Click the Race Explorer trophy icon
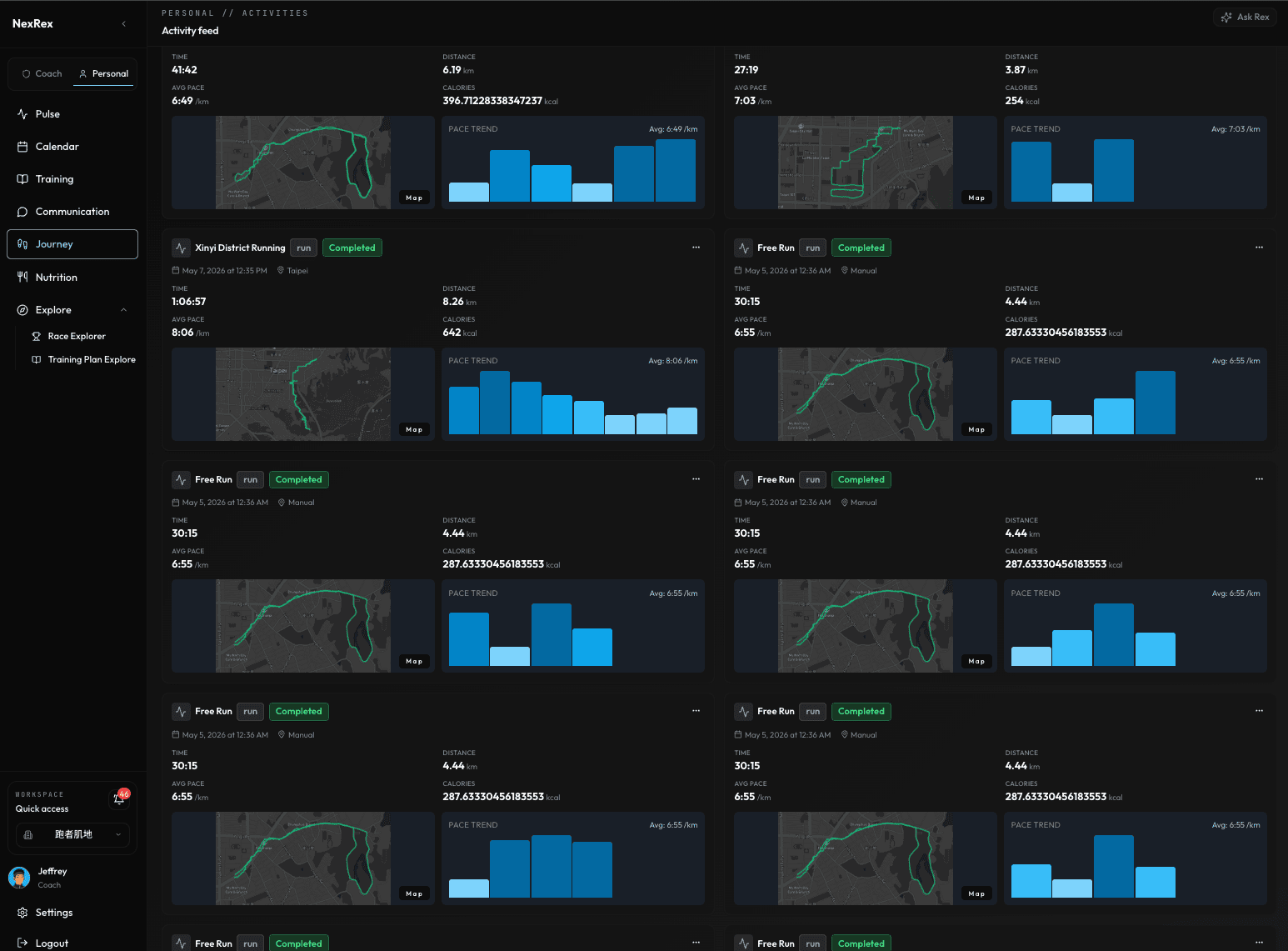This screenshot has height=951, width=1288. 37,336
